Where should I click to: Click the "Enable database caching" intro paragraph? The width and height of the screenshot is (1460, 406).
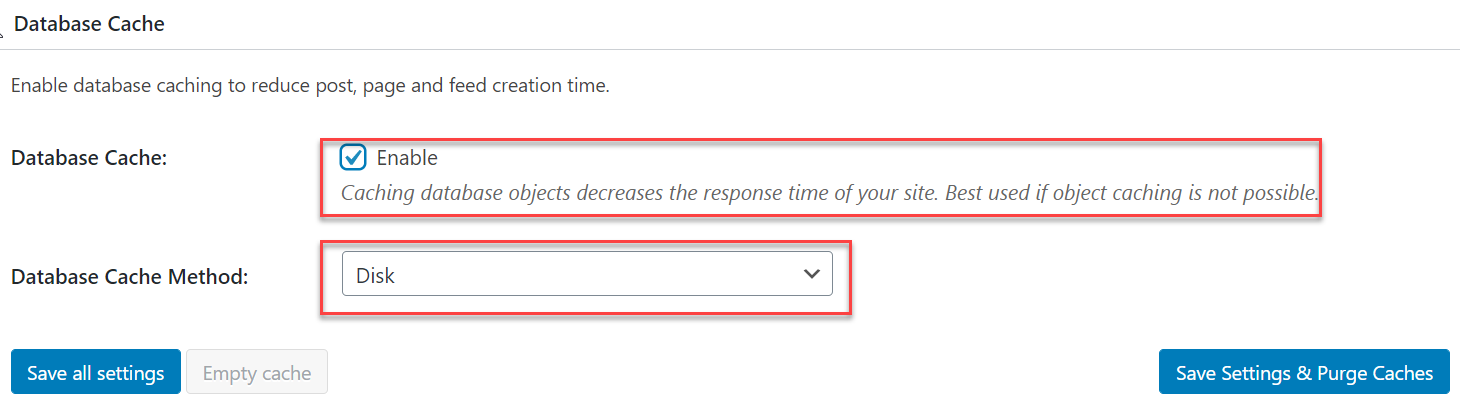point(310,86)
